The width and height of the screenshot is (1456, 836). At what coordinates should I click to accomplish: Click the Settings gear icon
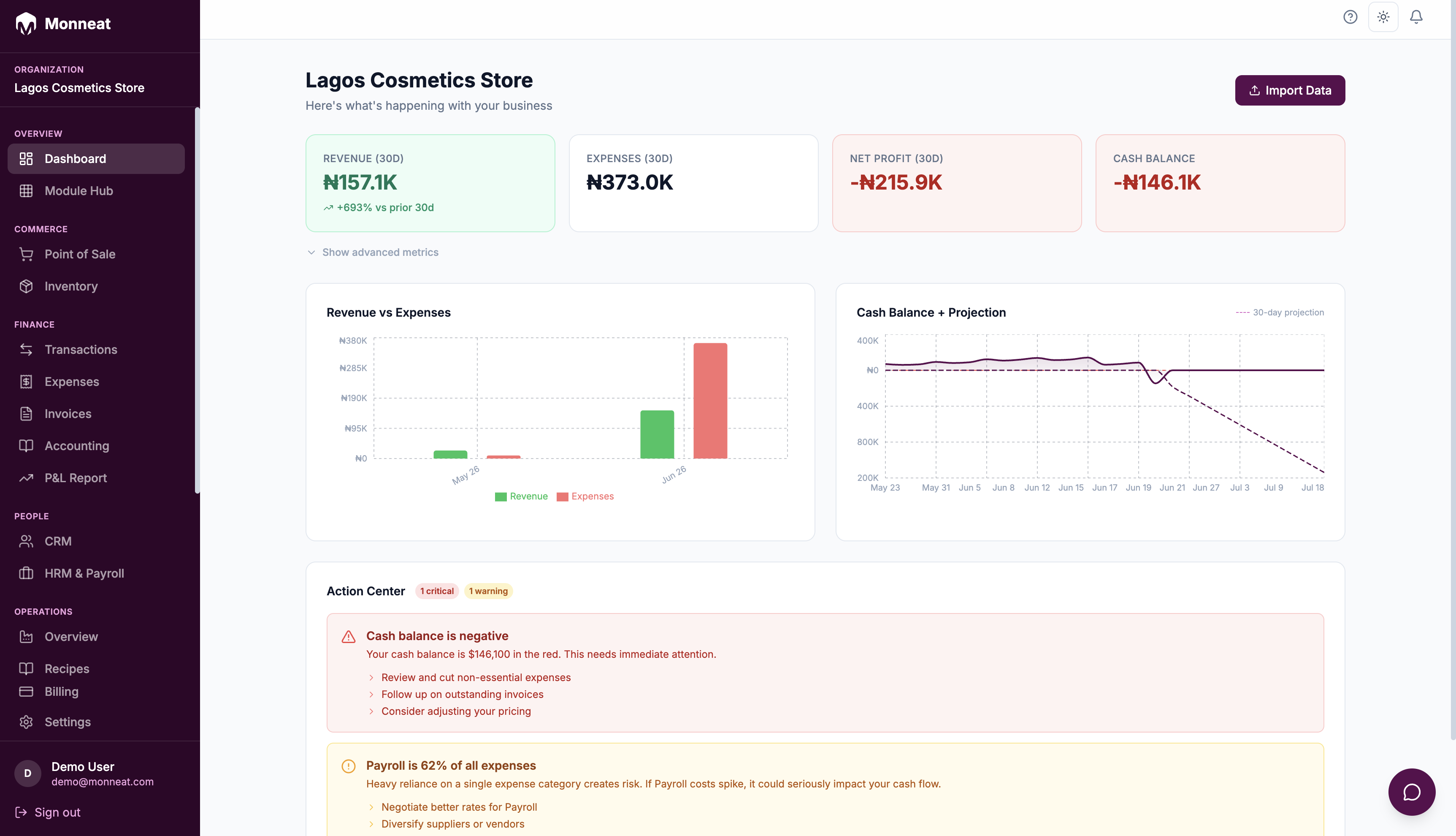(27, 722)
